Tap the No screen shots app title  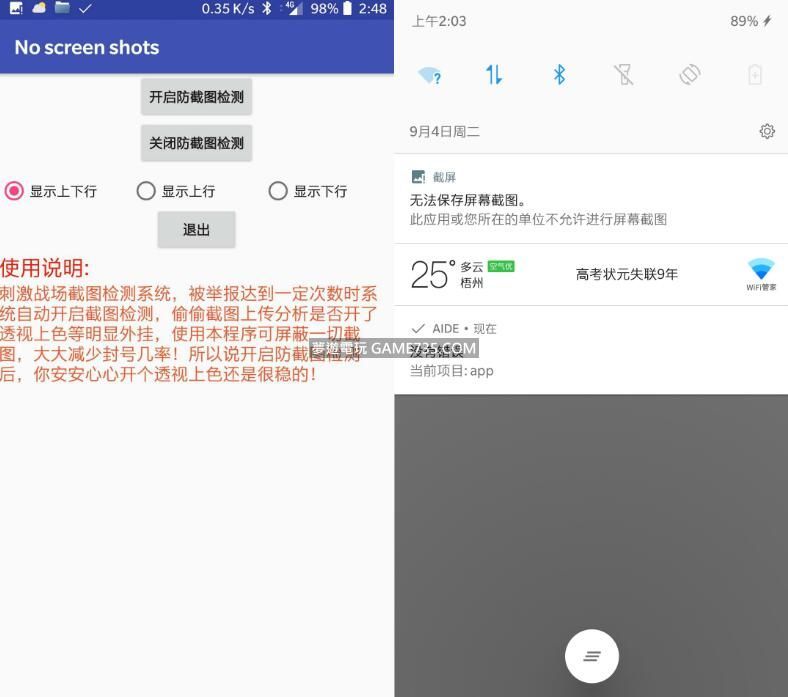pyautogui.click(x=86, y=47)
